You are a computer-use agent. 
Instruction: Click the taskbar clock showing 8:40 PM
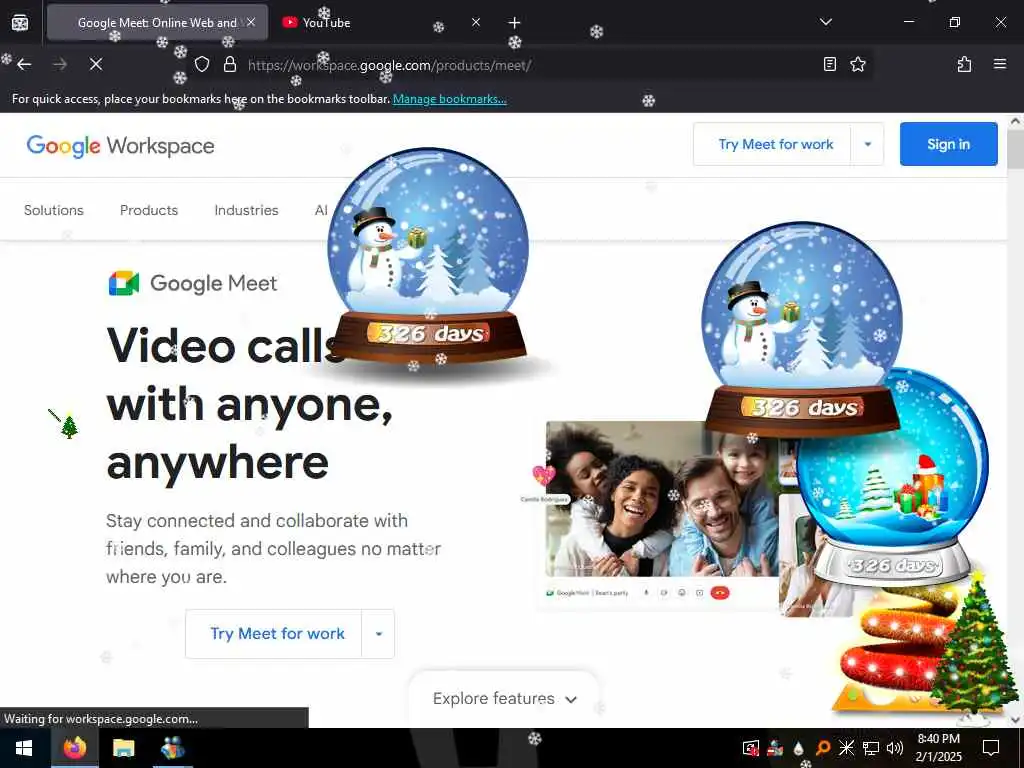tap(938, 748)
